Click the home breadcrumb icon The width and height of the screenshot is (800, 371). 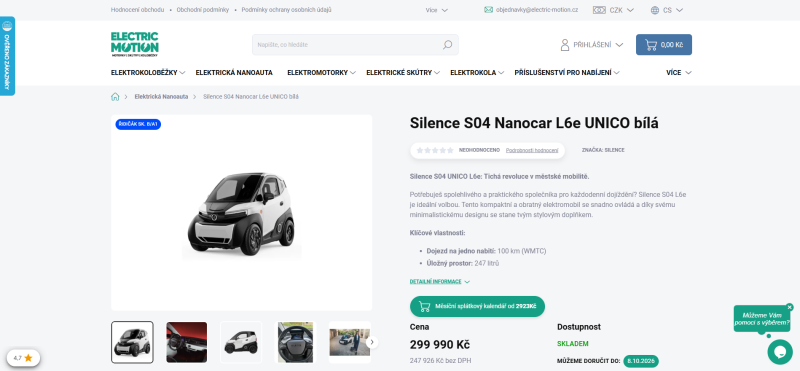(115, 96)
